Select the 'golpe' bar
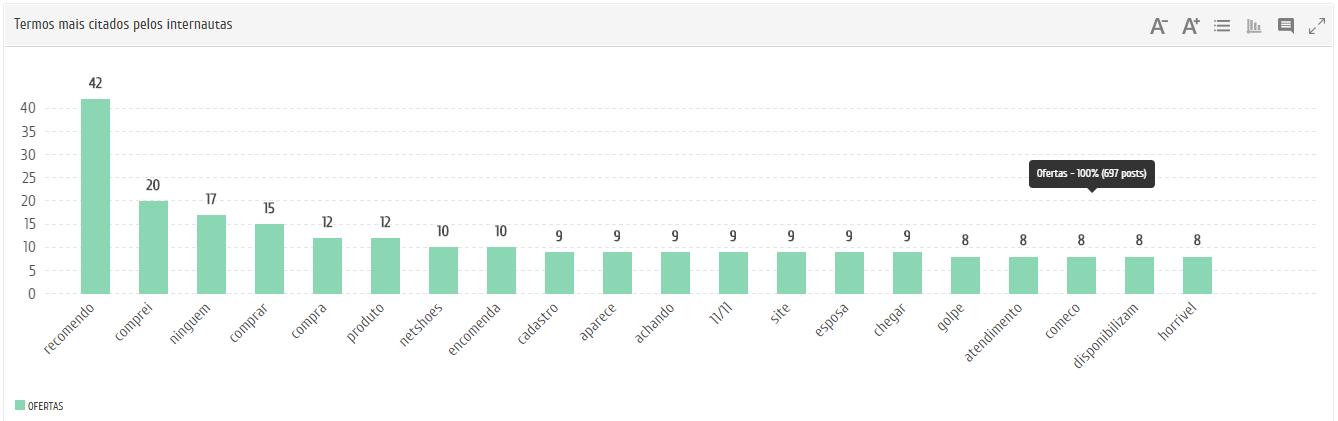Viewport: 1338px width, 421px height. point(965,275)
